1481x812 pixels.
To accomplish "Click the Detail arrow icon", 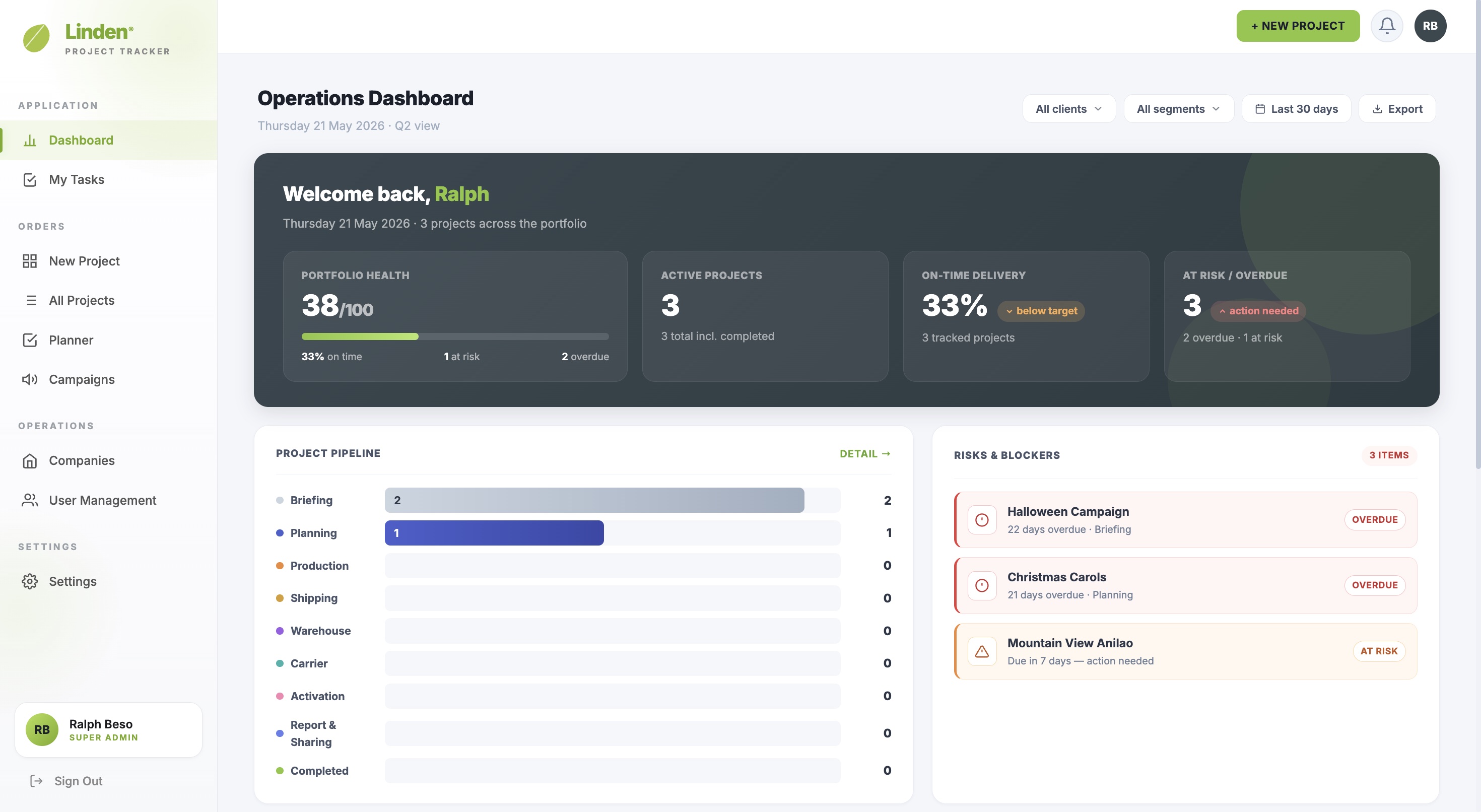I will [886, 454].
